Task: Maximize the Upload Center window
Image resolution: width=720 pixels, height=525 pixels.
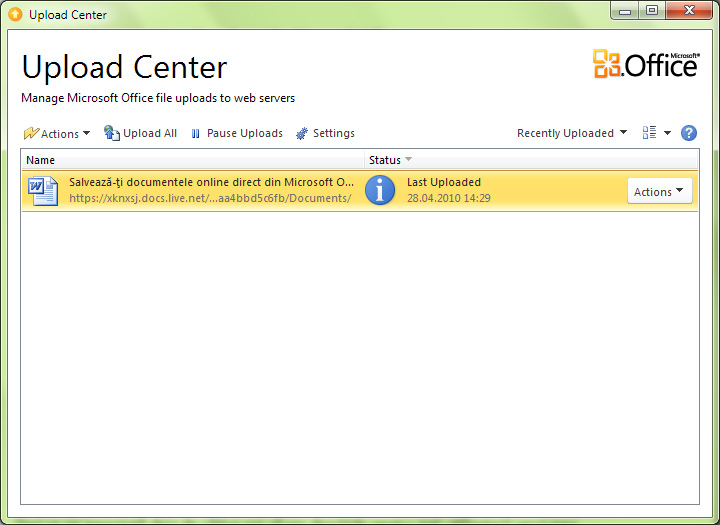Action: [652, 11]
